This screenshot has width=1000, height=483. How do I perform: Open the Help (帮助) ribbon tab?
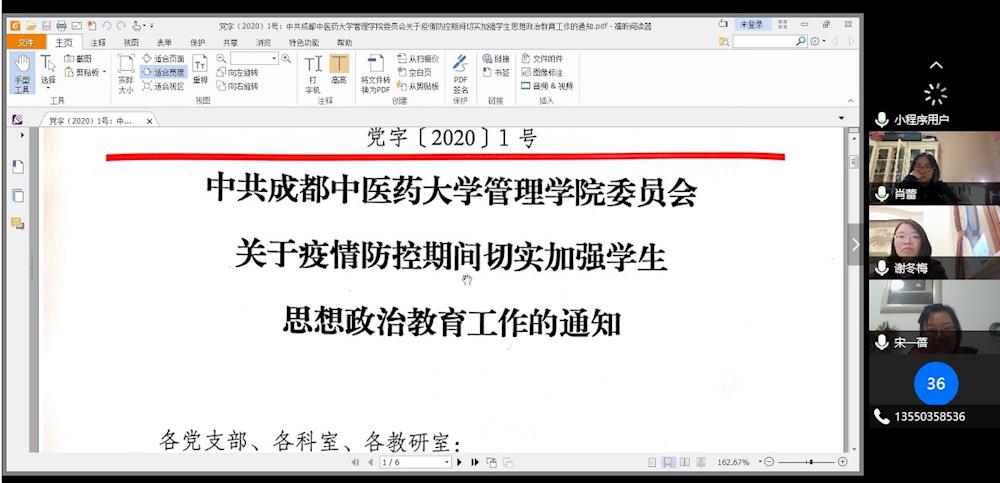[x=344, y=43]
